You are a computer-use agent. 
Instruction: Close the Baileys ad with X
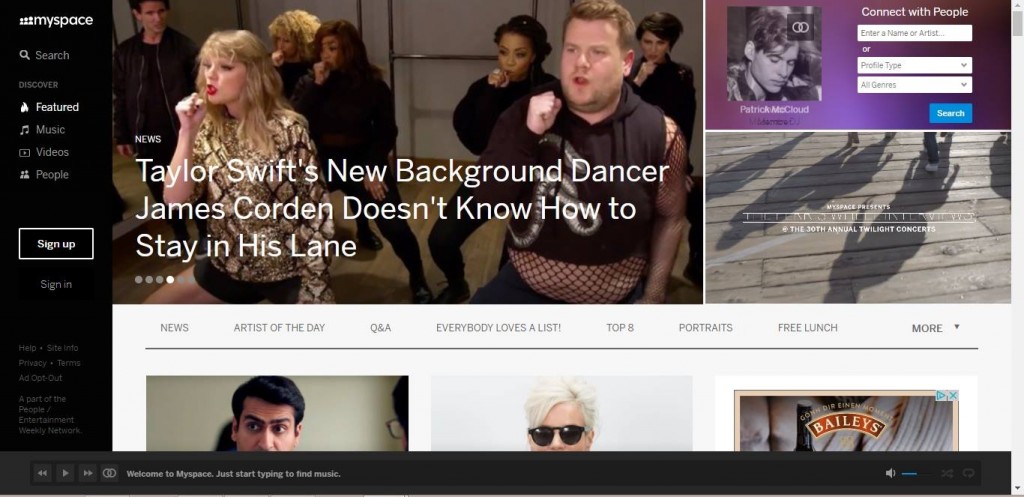tap(953, 396)
